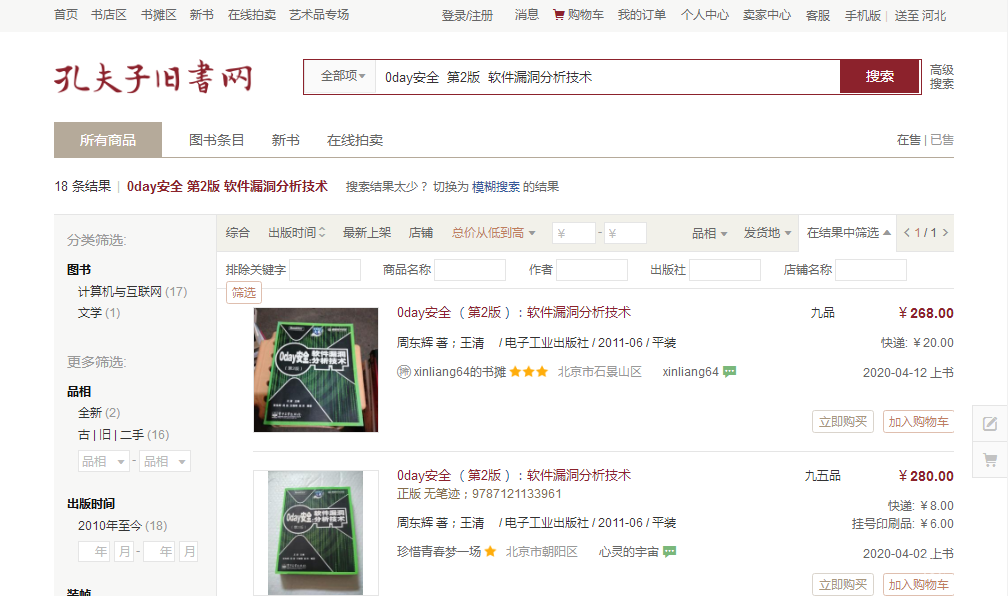Open the 发货地 dropdown
1008x596 pixels.
click(767, 233)
